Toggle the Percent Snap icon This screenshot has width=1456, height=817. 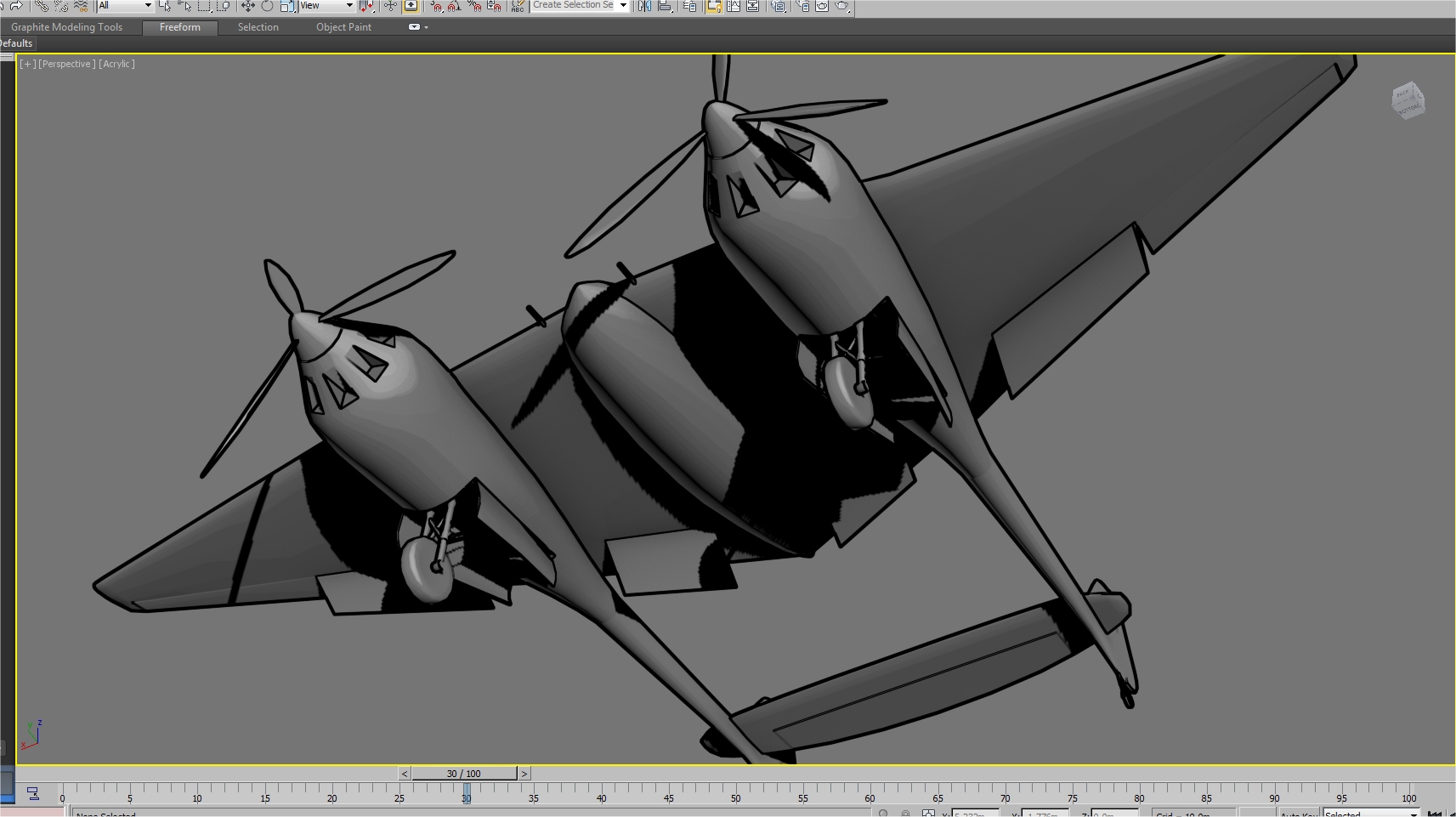pyautogui.click(x=473, y=6)
